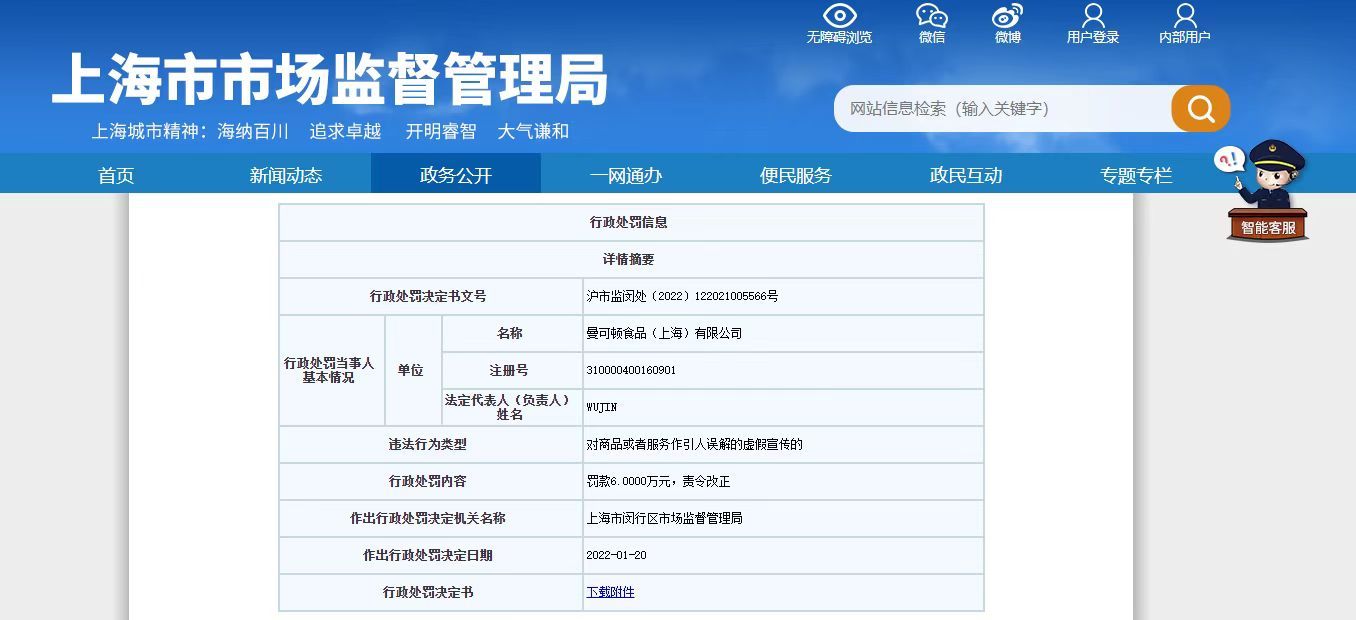
Task: Click the user login person icon
Action: pyautogui.click(x=1093, y=16)
